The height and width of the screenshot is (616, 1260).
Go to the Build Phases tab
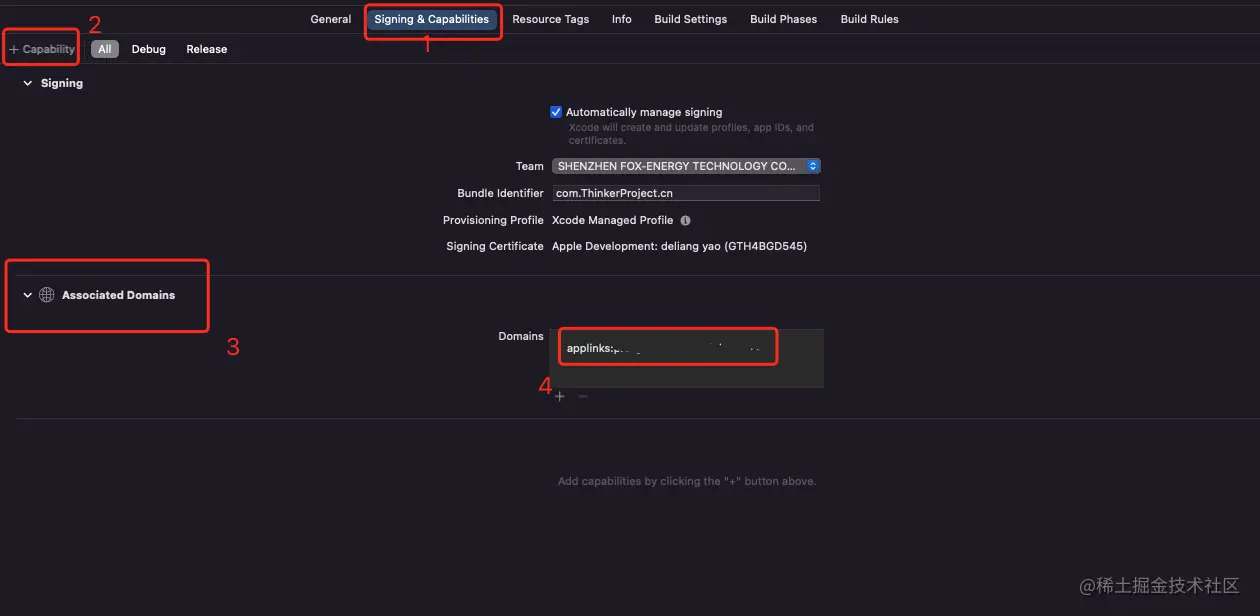[784, 19]
